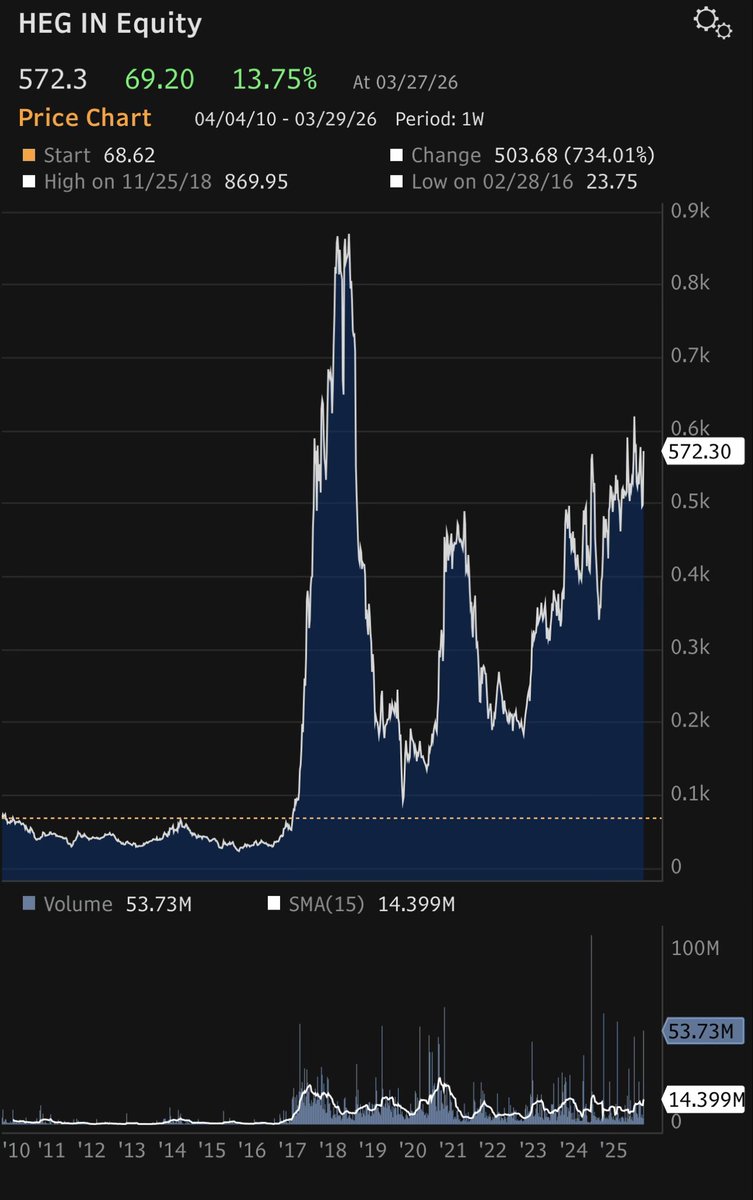Screen dimensions: 753x1200
Task: Click the 14.399M SMA axis flag
Action: tap(704, 1100)
